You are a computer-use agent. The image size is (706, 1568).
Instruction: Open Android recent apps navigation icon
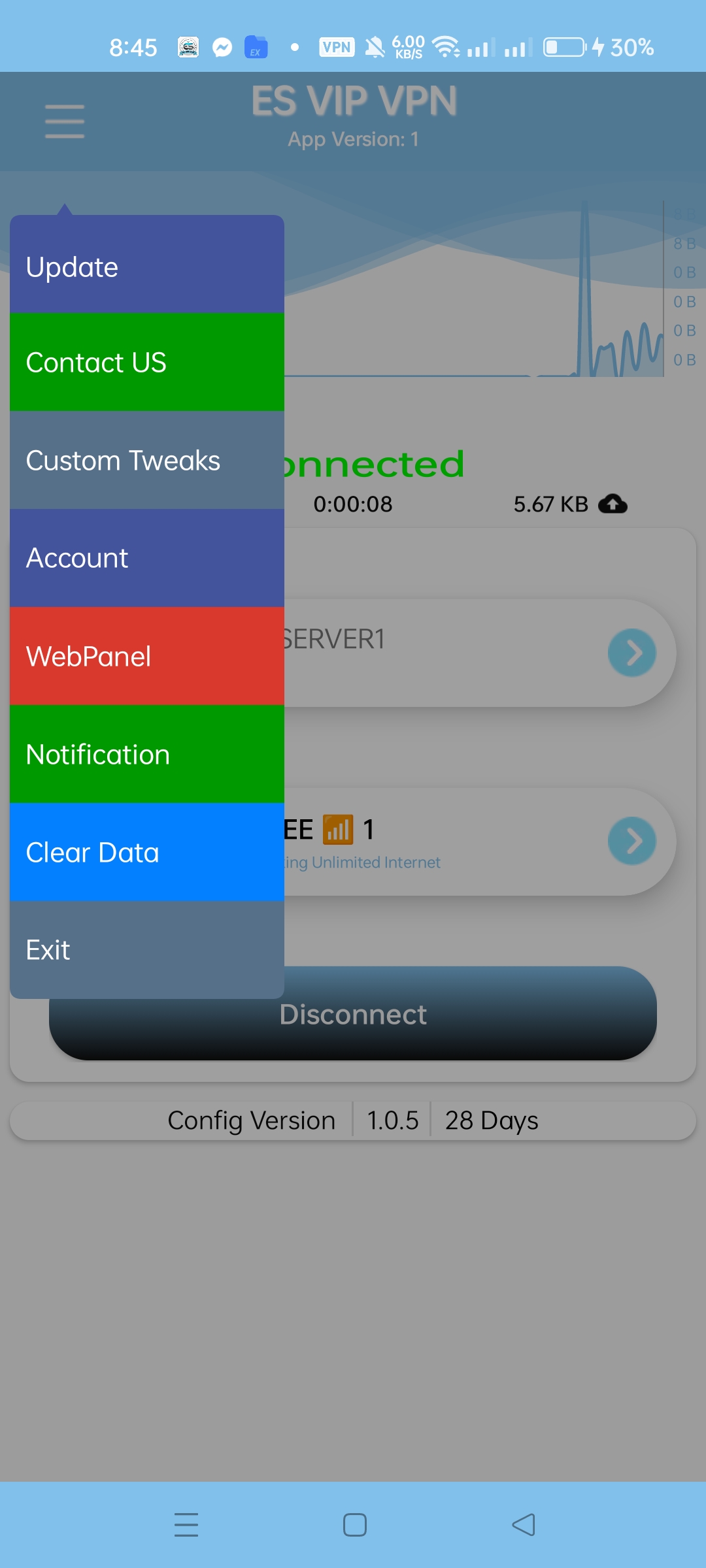coord(186,1525)
